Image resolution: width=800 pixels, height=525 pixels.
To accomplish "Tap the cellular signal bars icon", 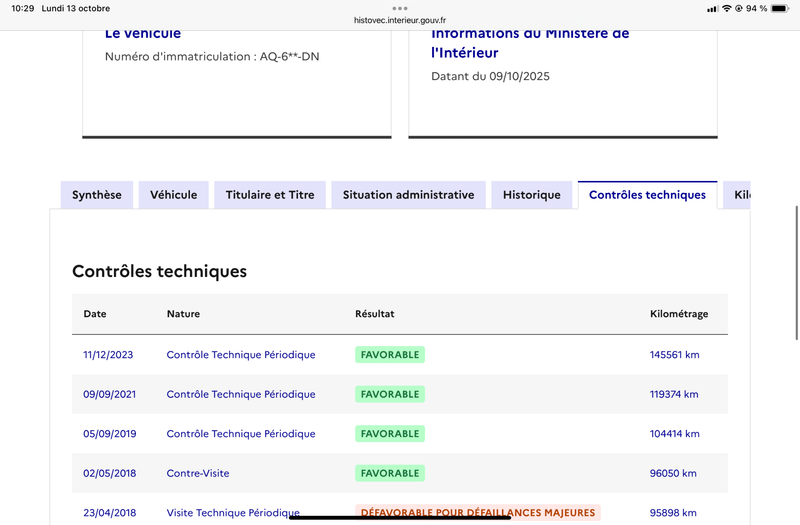I will 712,8.
